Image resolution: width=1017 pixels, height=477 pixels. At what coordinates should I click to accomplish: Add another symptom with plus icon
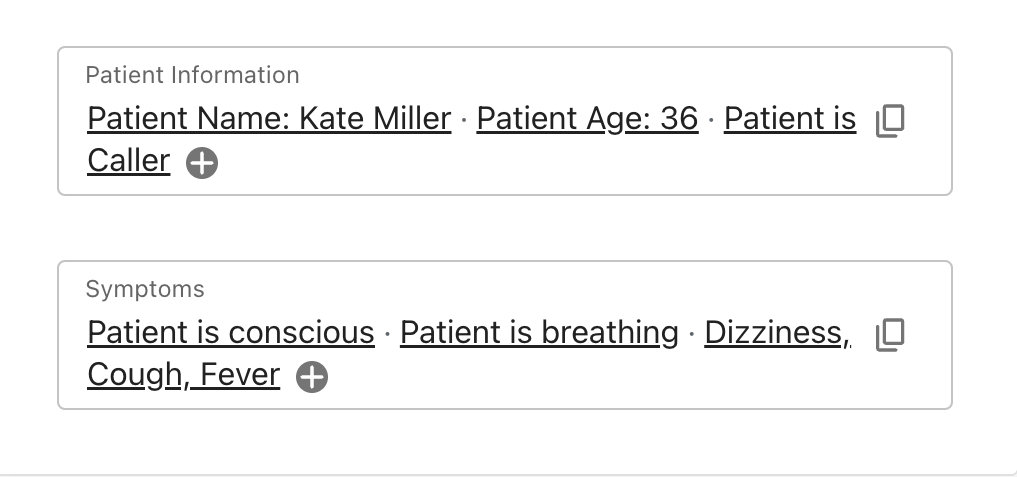(312, 377)
